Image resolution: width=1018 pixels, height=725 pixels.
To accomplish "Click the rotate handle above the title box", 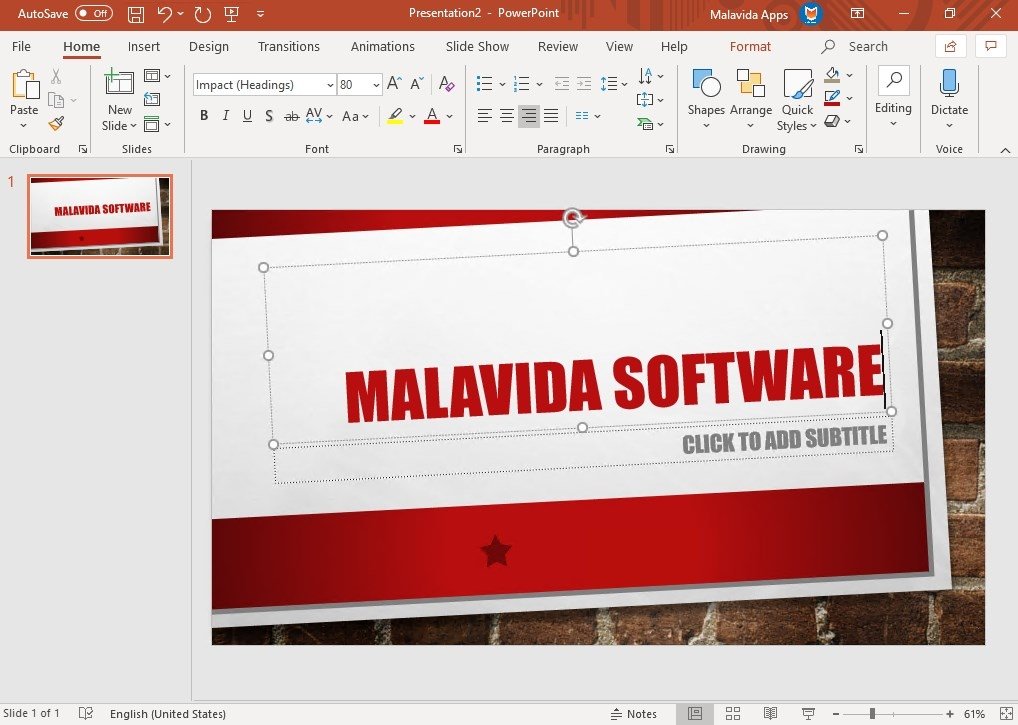I will click(x=573, y=218).
